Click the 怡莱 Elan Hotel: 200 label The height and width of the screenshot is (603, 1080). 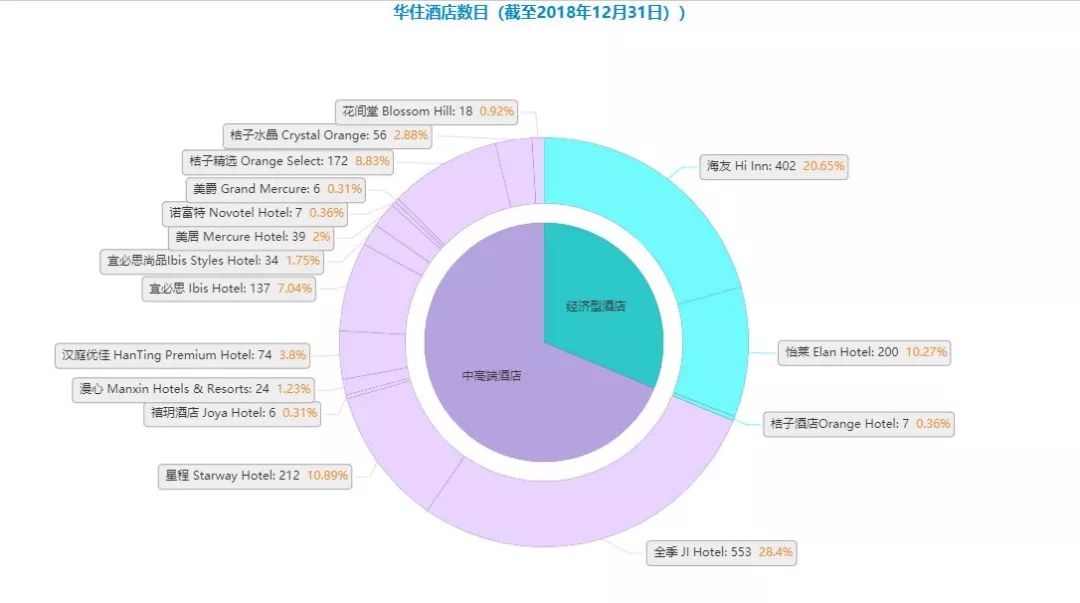(864, 352)
